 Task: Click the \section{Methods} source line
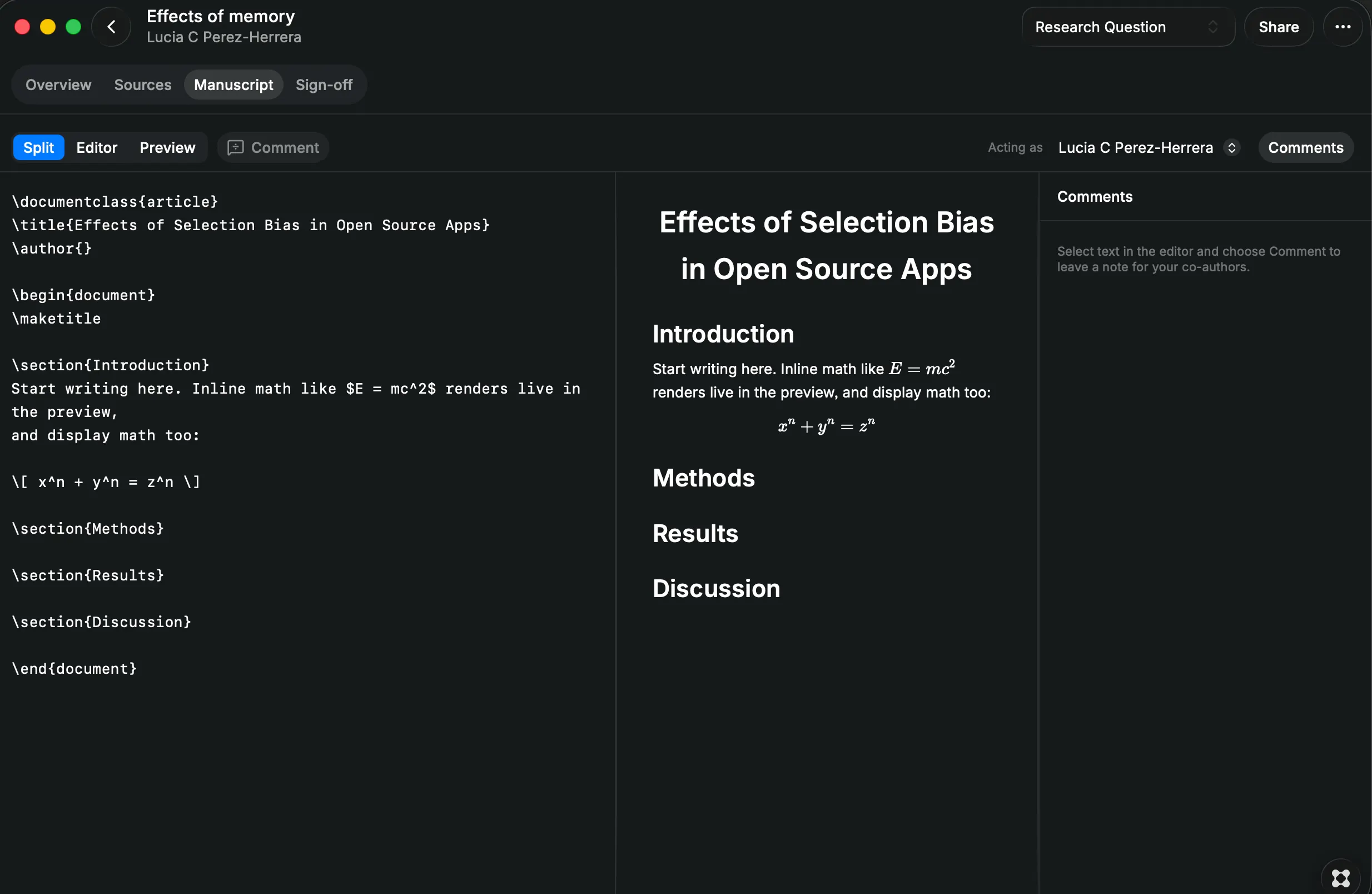pyautogui.click(x=88, y=529)
